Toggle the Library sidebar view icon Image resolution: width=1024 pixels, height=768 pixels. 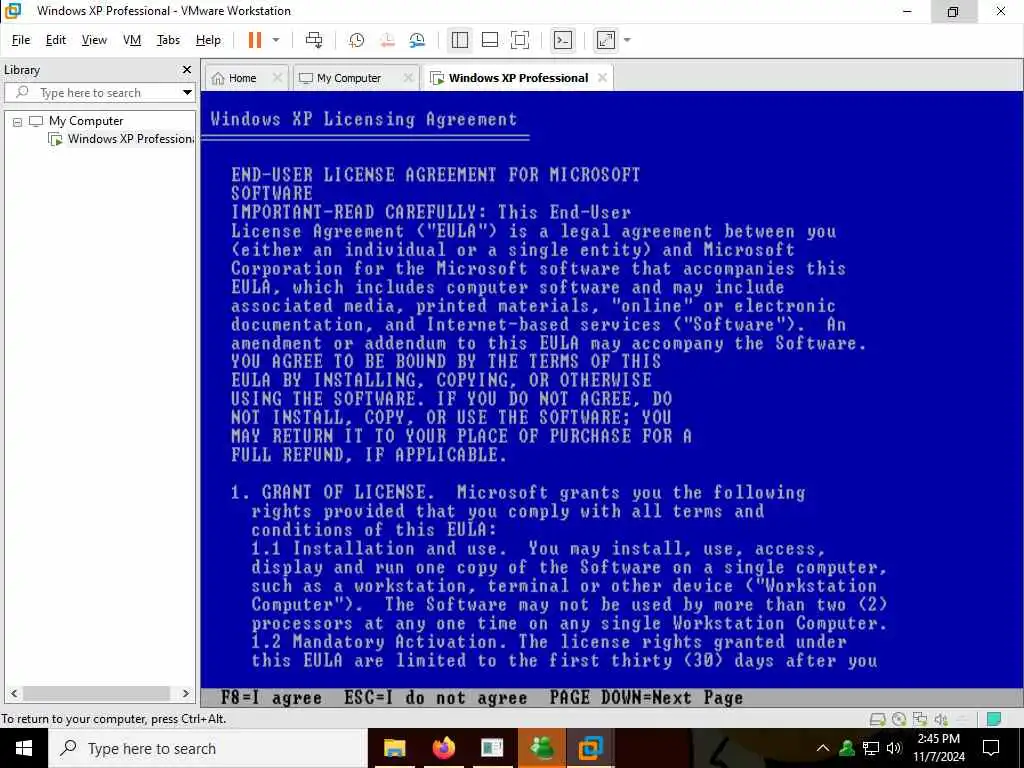click(x=460, y=40)
